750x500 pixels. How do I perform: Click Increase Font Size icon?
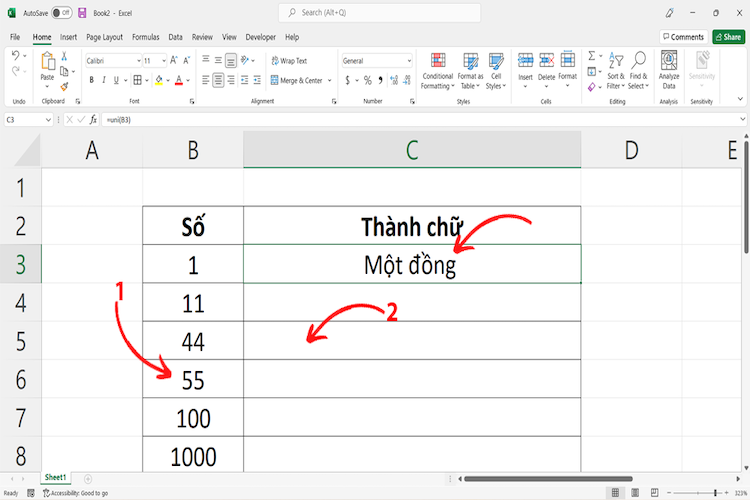point(174,60)
